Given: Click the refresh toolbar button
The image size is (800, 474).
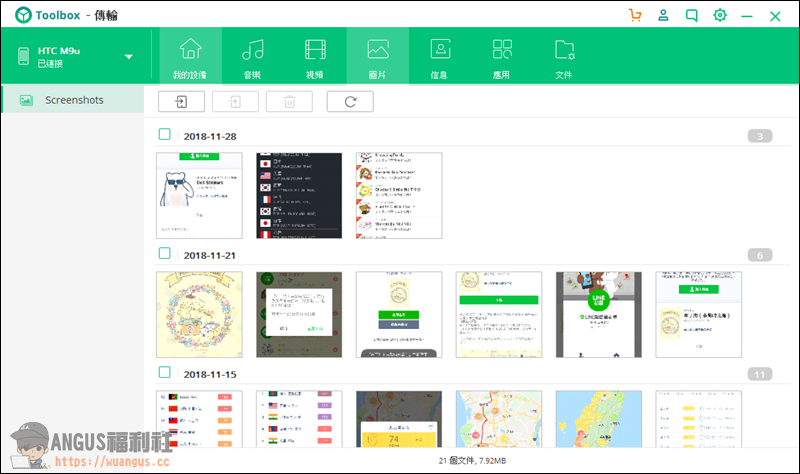Looking at the screenshot, I should tap(350, 102).
